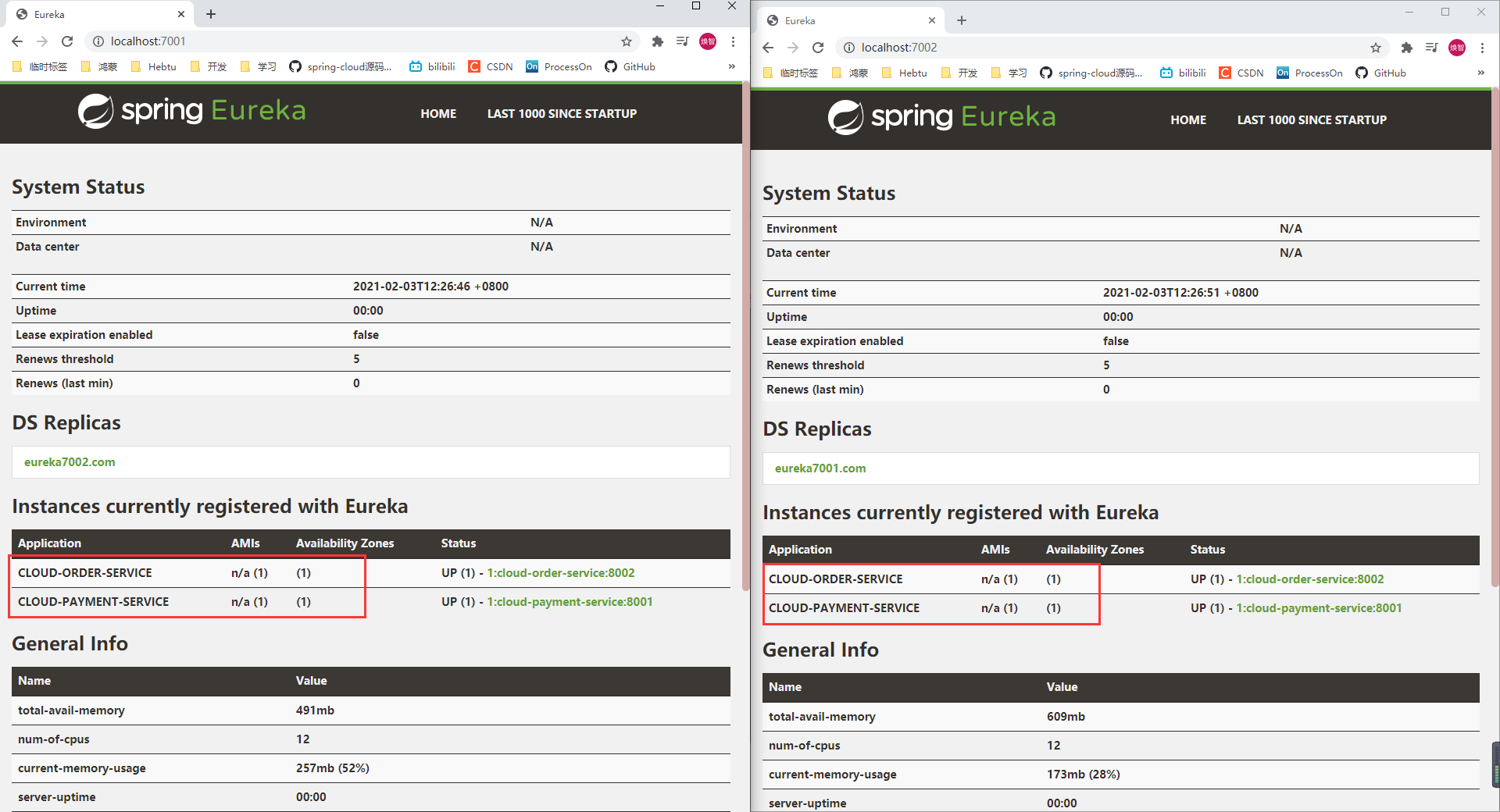Viewport: 1500px width, 812px height.
Task: Open GitHub bookmark in the left window
Action: tap(630, 66)
